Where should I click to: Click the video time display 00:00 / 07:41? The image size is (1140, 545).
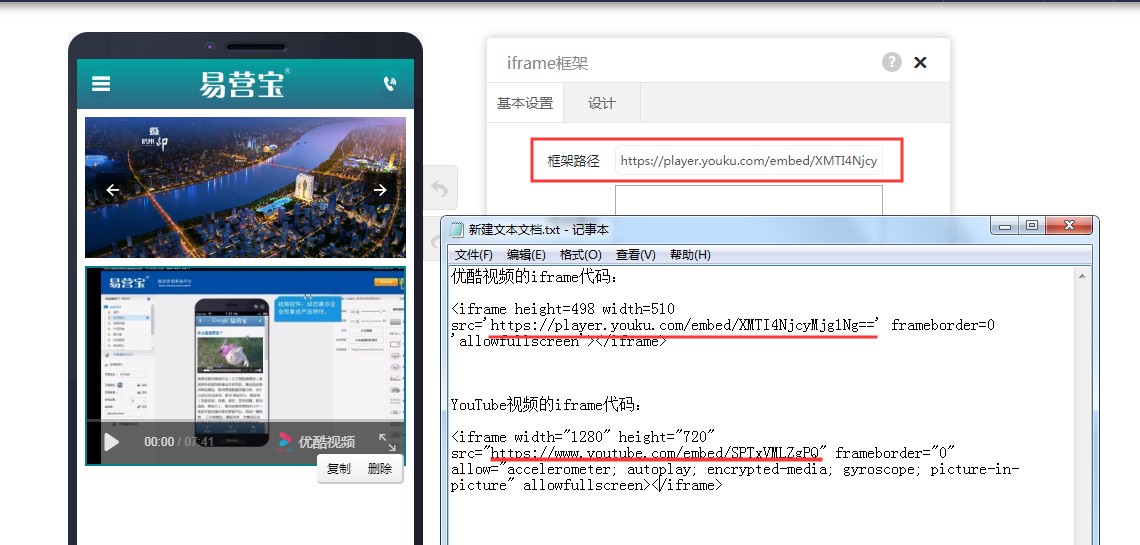pos(179,442)
